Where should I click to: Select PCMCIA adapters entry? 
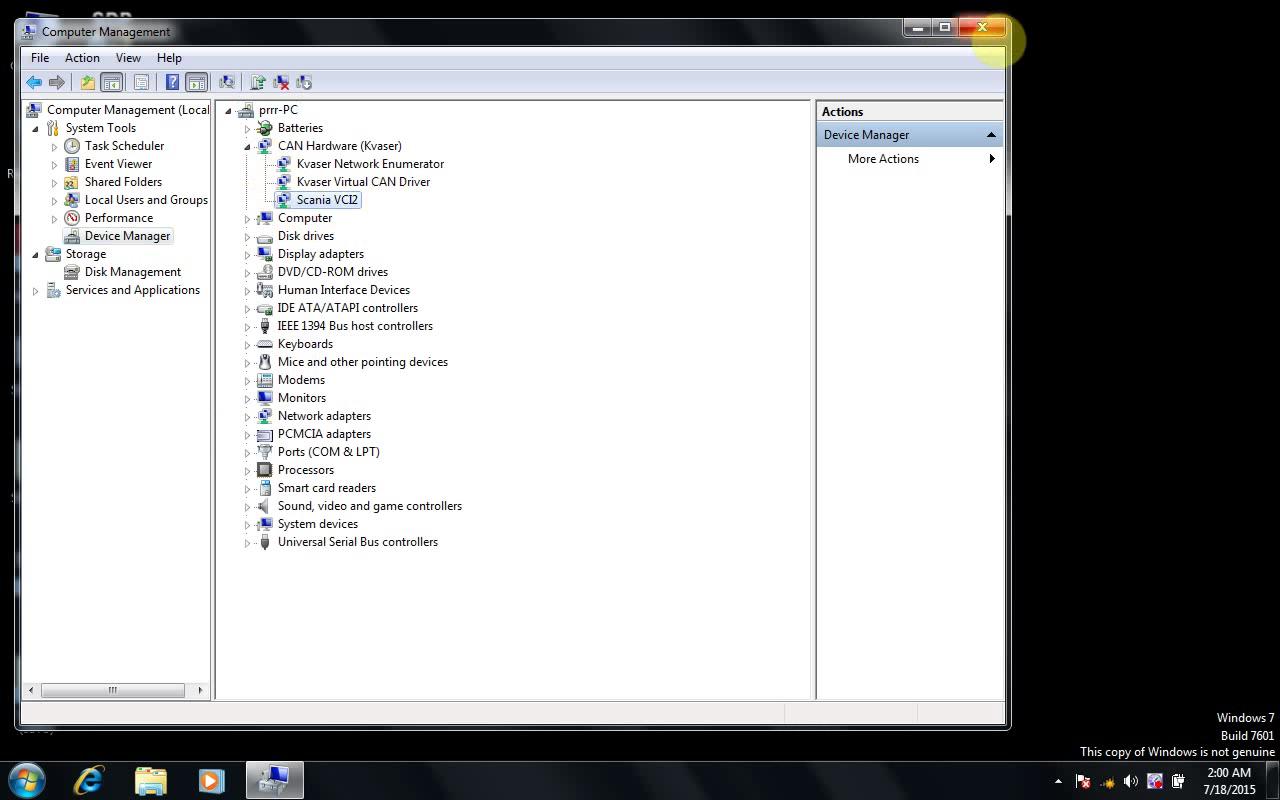(324, 434)
